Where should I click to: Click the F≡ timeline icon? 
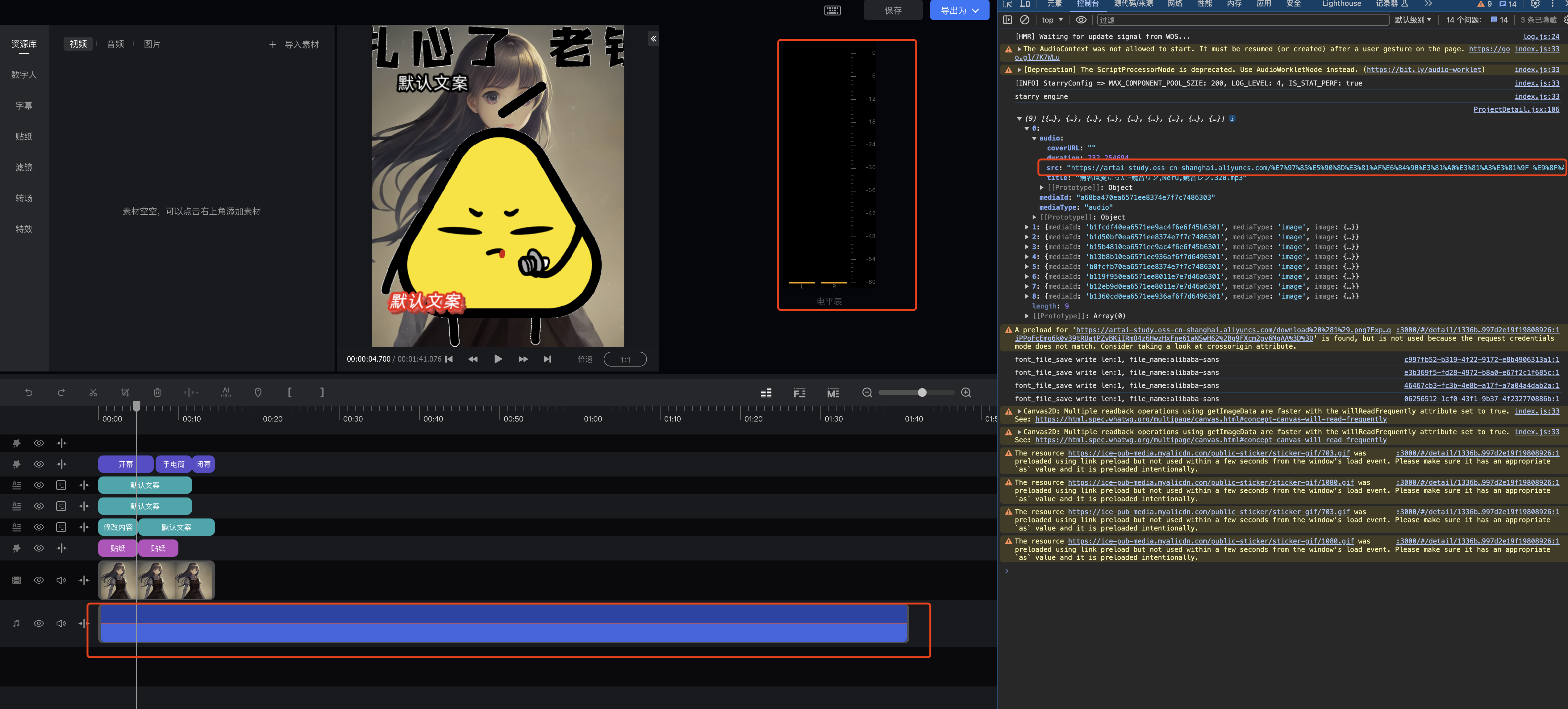point(800,393)
